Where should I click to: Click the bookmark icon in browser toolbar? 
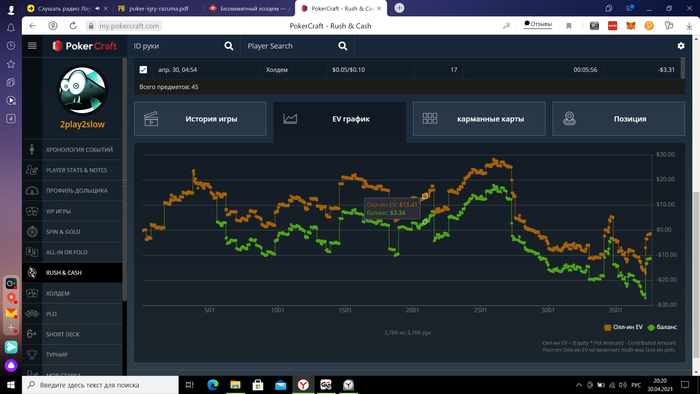click(x=569, y=26)
